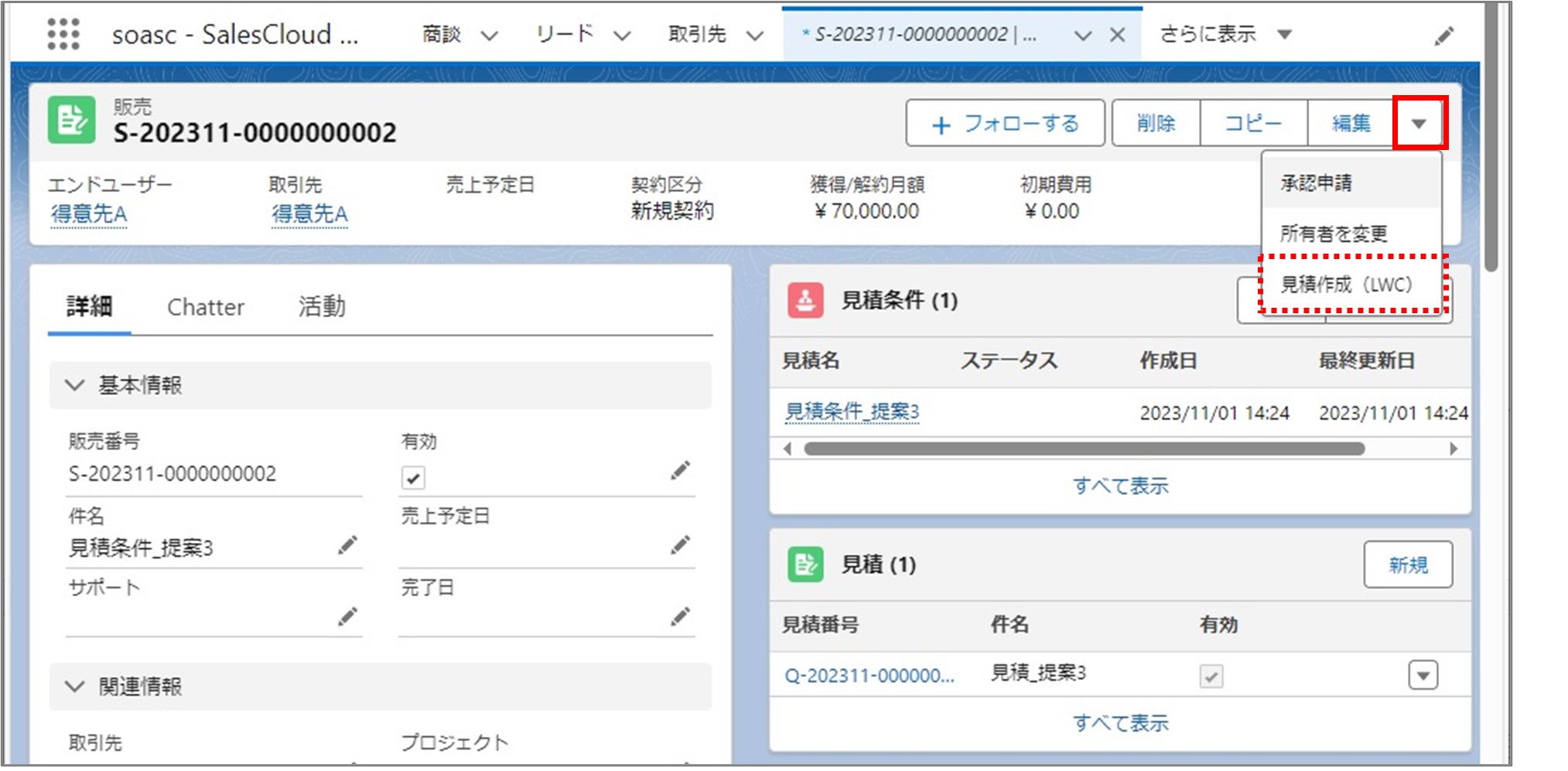Sort by 見積名 column header
Viewport: 1568px width, 771px height.
click(x=811, y=360)
